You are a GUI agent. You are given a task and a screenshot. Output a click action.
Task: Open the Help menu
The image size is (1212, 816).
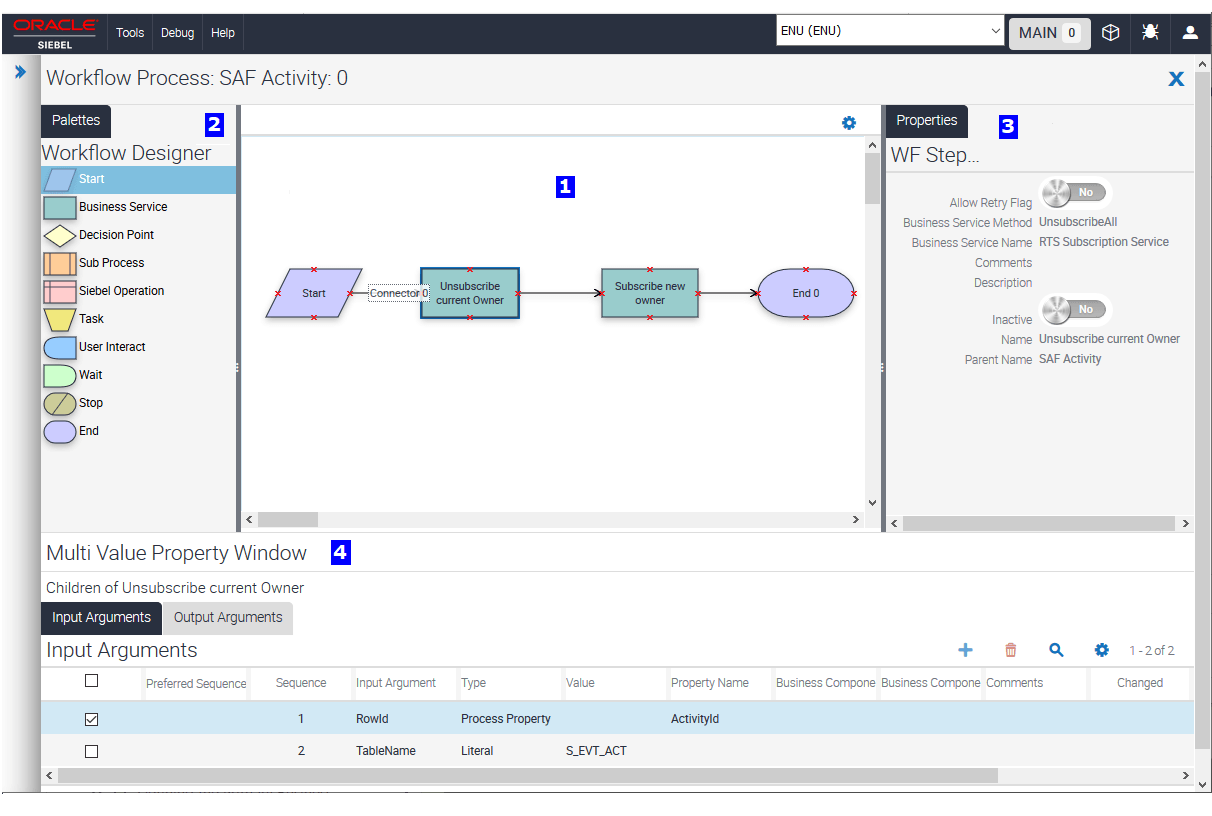click(223, 33)
